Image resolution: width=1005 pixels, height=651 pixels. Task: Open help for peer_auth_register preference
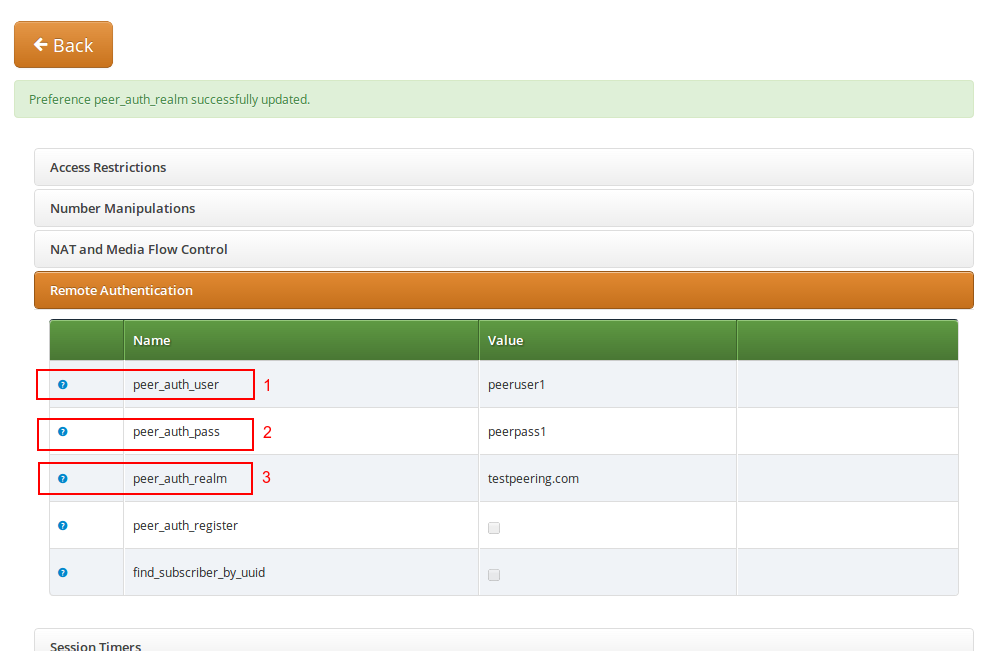coord(63,525)
